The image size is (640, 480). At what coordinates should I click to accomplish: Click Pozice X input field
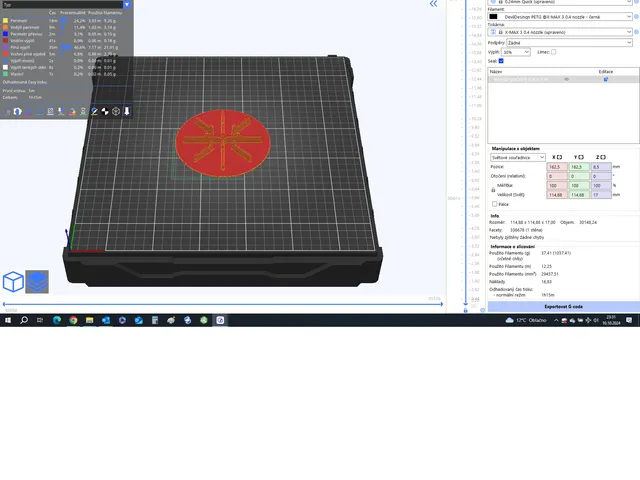[557, 167]
